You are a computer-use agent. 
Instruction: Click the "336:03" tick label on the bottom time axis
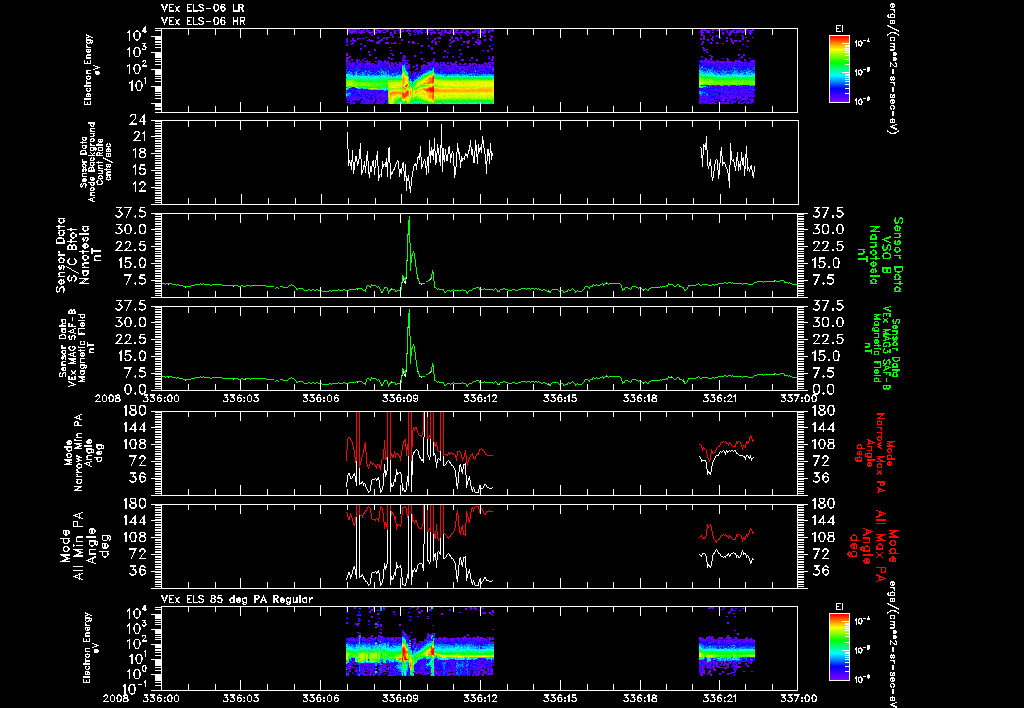pyautogui.click(x=241, y=697)
